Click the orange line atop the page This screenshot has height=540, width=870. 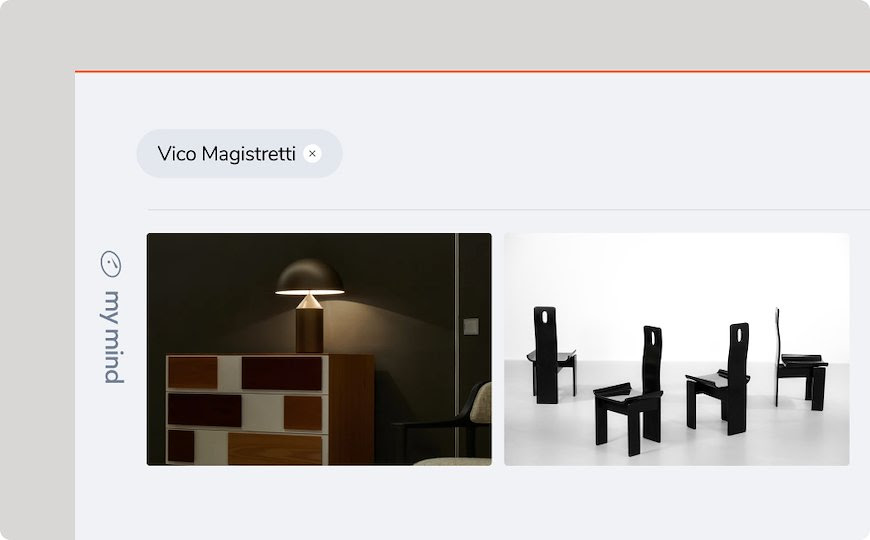(472, 71)
